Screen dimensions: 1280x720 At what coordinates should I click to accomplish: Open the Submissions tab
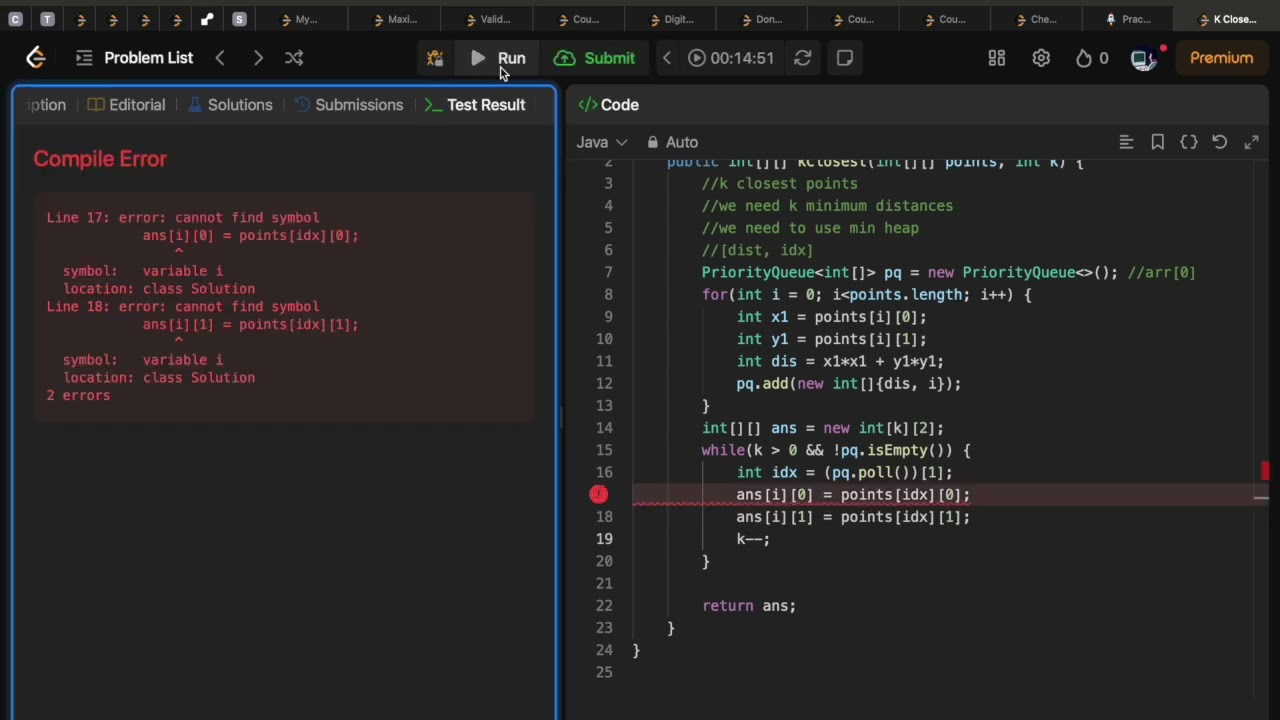348,105
